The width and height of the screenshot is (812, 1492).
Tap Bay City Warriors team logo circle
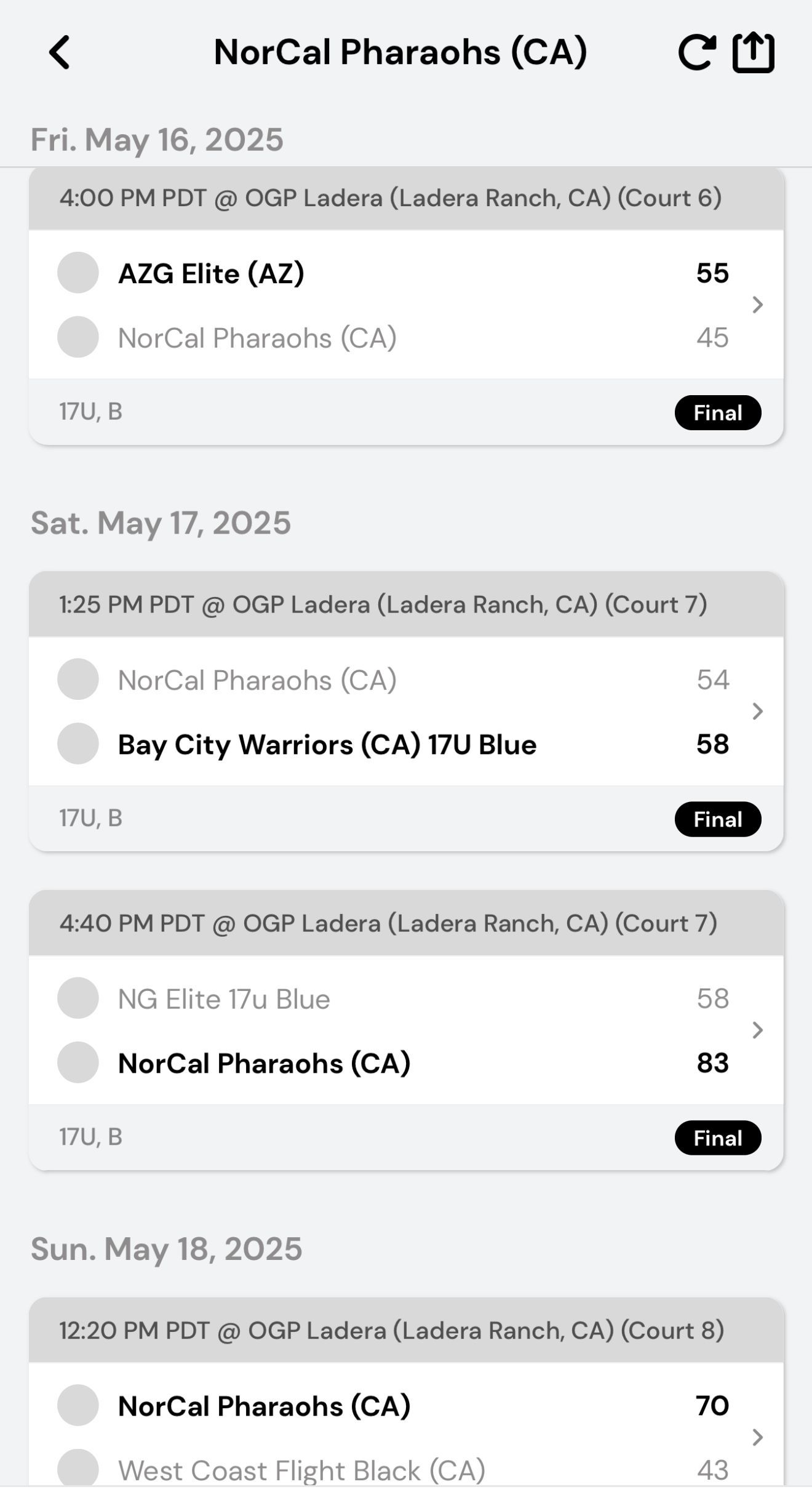[78, 744]
